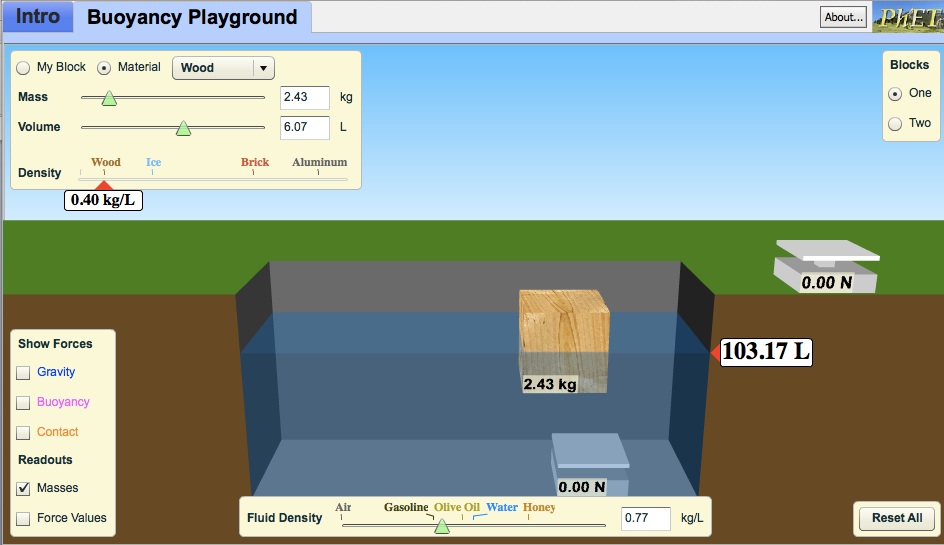Click the Reset All button
The width and height of the screenshot is (944, 545).
coord(897,518)
